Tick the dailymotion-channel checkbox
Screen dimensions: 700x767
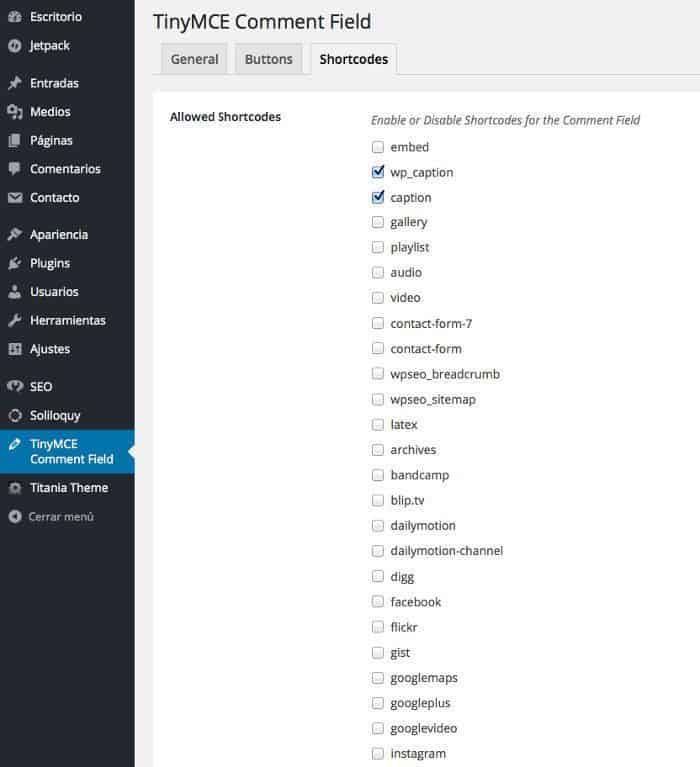tap(378, 551)
